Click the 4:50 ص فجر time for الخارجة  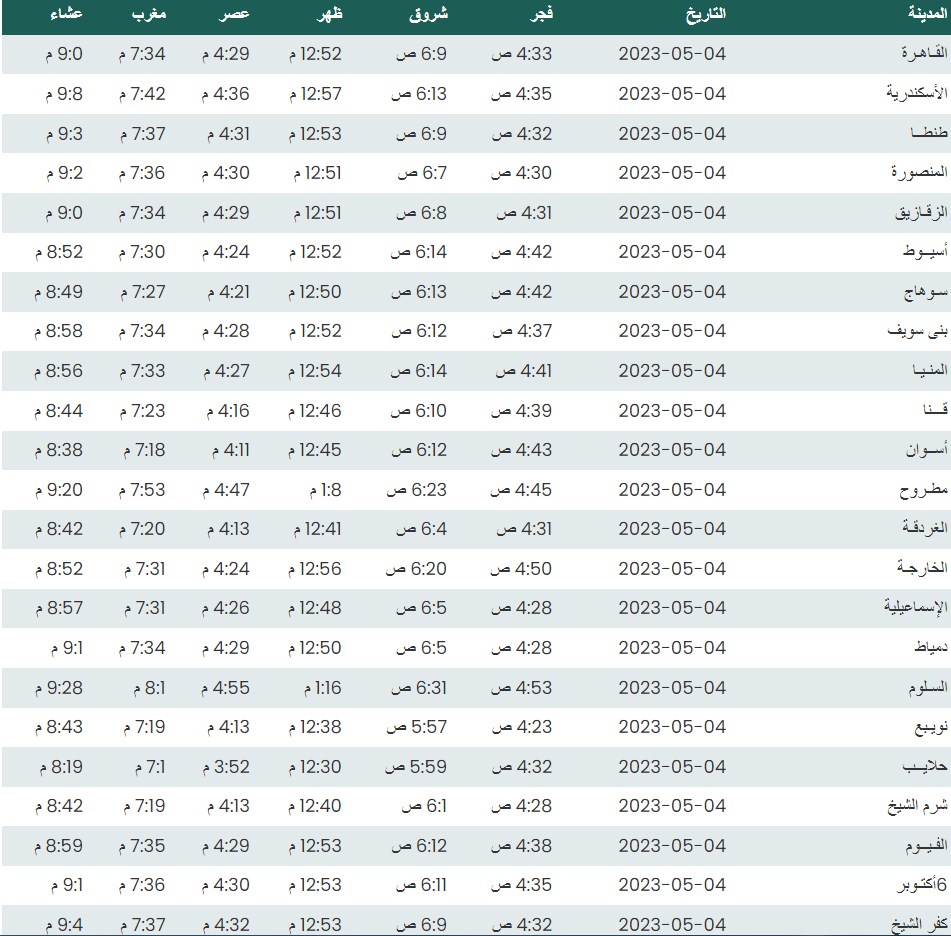tap(521, 569)
